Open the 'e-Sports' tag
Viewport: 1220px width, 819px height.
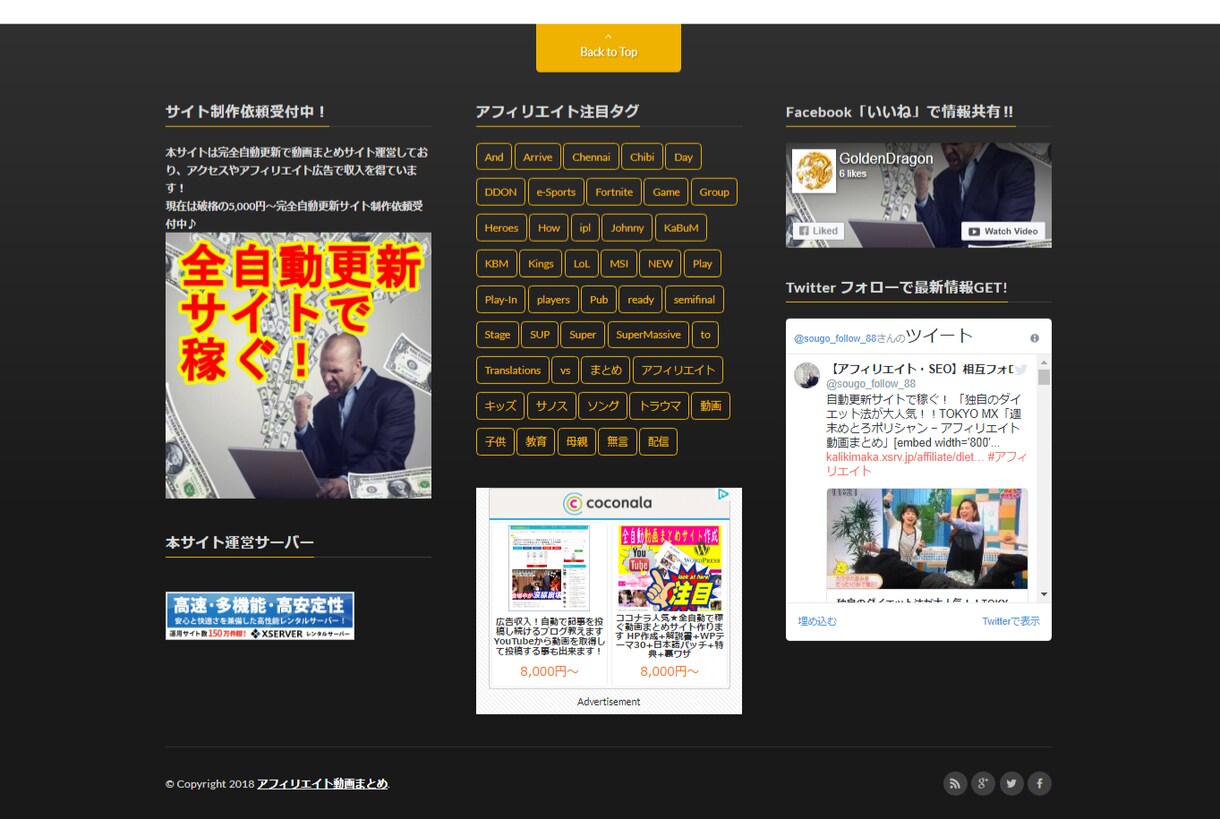pyautogui.click(x=556, y=192)
